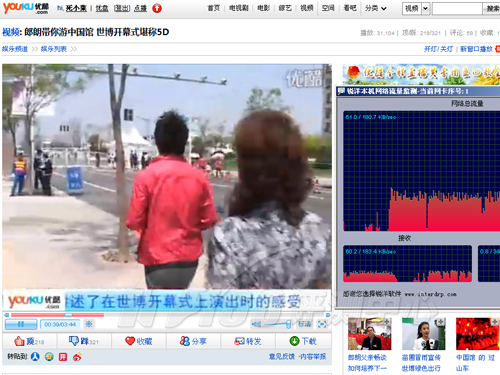Image resolution: width=500 pixels, height=375 pixels.
Task: Click the effects icon beside the time display
Action: click(x=89, y=324)
